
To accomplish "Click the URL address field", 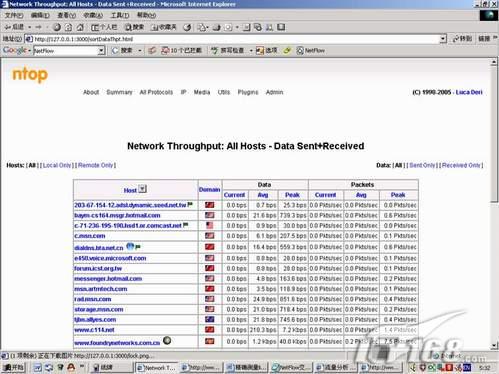I will [x=235, y=39].
